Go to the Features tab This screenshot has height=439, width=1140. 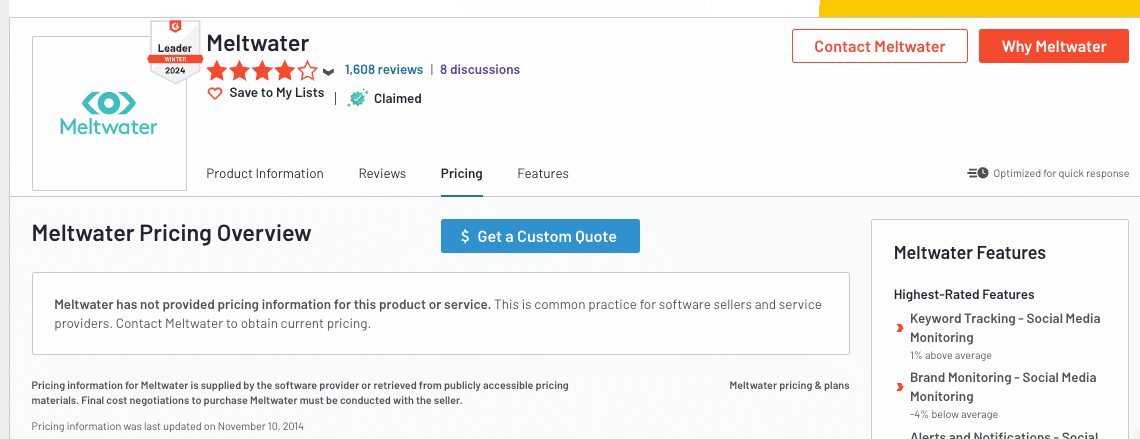click(x=543, y=173)
